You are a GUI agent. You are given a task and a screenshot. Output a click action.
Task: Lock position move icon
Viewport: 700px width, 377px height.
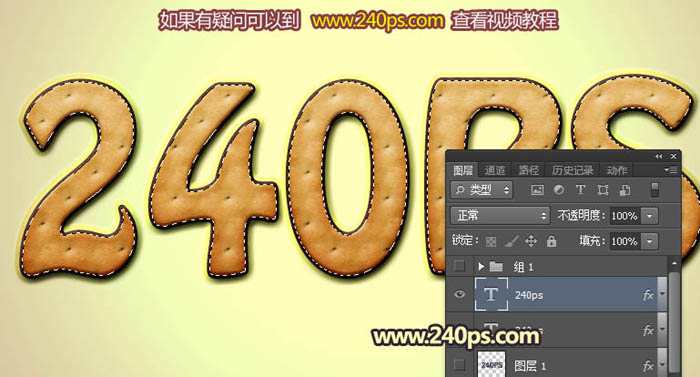(x=531, y=241)
